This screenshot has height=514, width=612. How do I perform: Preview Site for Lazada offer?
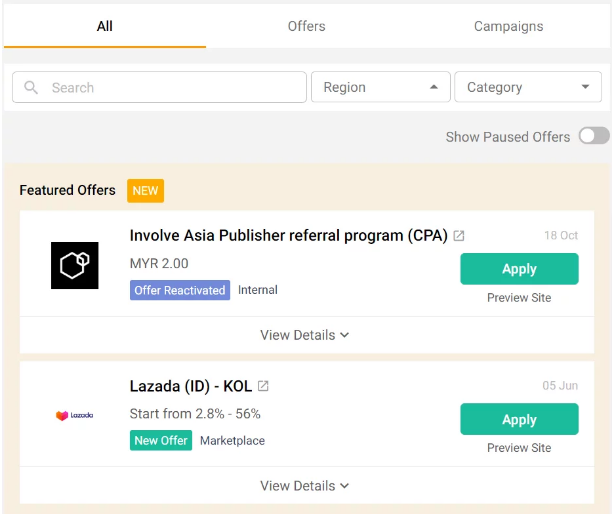[x=519, y=448]
